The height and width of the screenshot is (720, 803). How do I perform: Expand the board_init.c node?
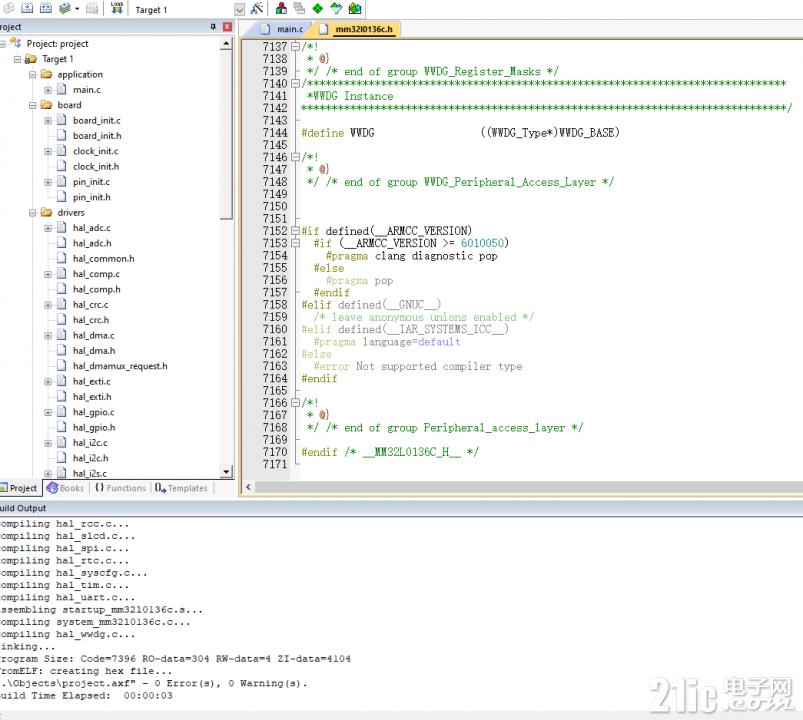48,121
